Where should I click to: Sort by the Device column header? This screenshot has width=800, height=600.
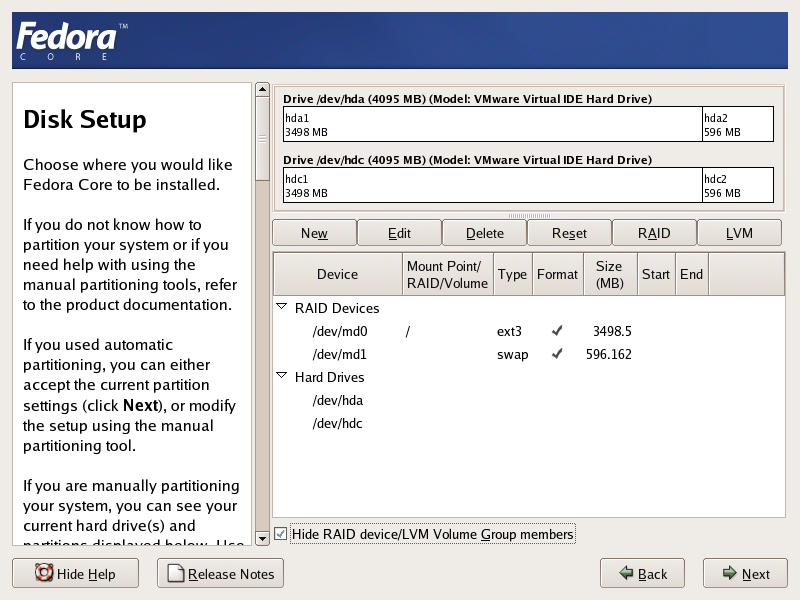coord(338,274)
